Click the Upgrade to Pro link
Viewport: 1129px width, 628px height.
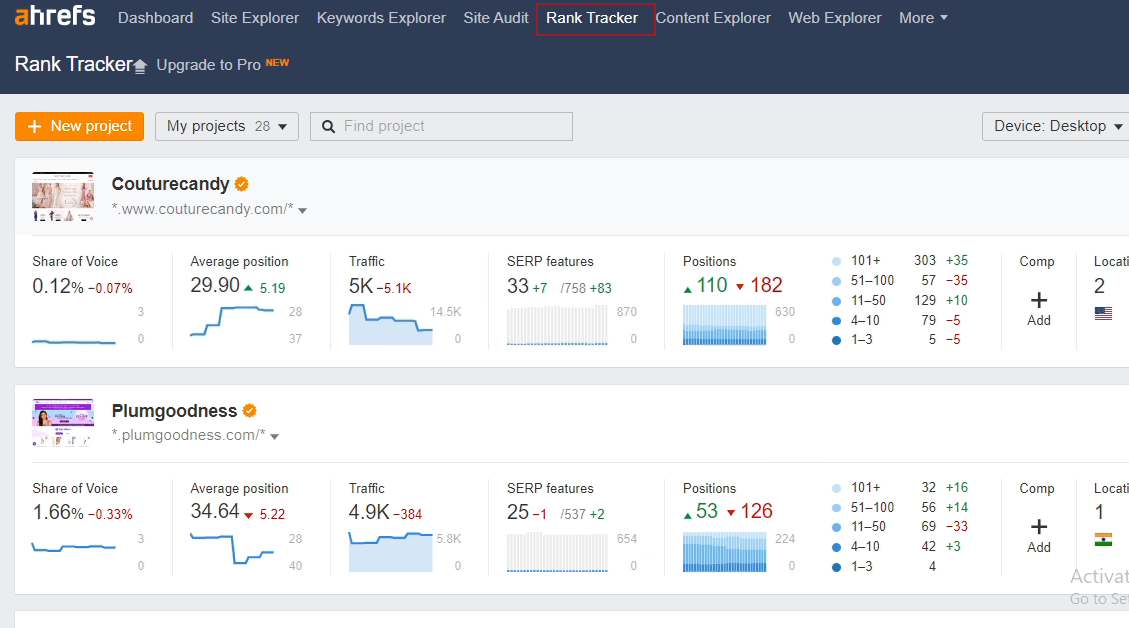(x=208, y=65)
